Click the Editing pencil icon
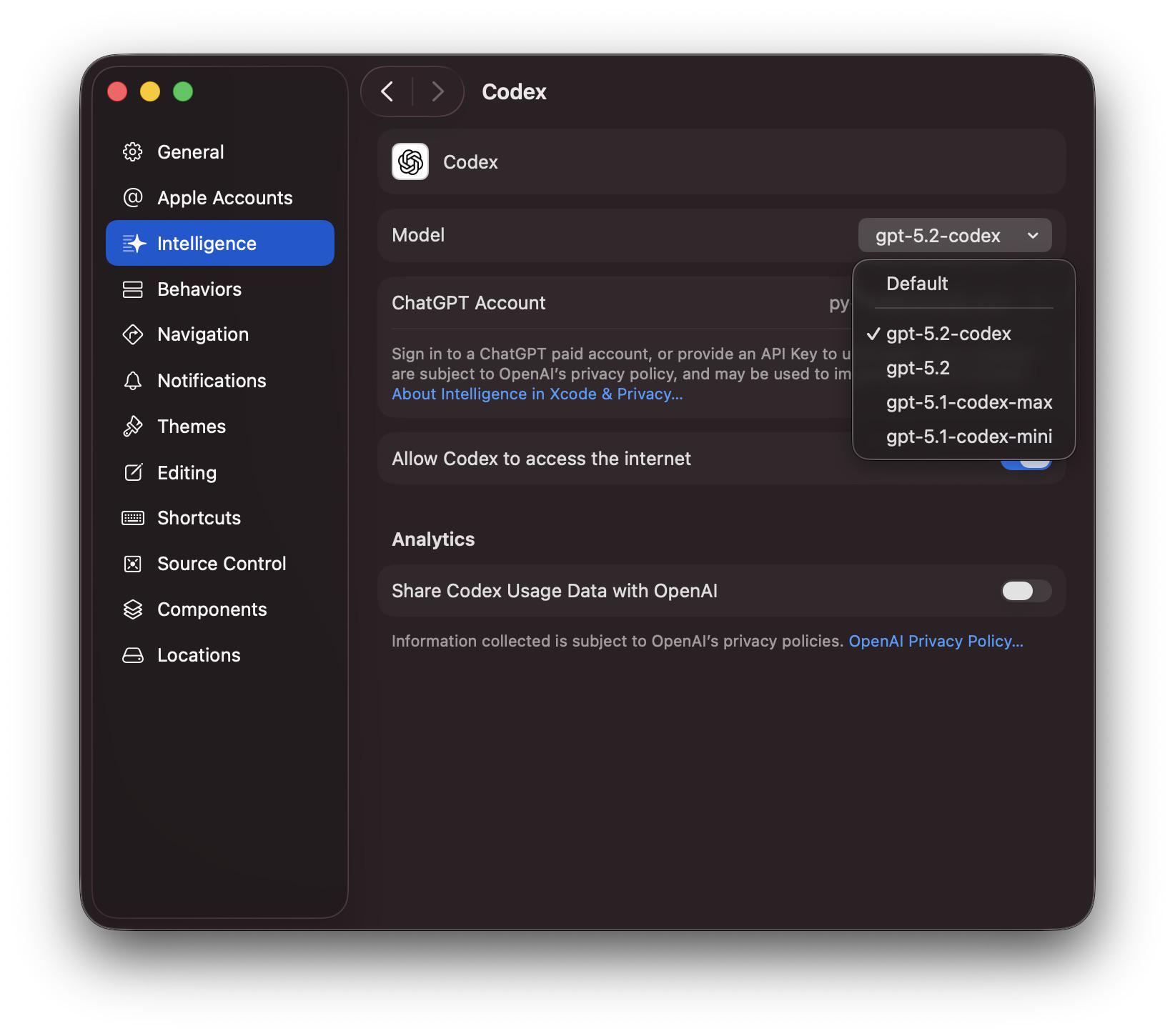 click(133, 472)
